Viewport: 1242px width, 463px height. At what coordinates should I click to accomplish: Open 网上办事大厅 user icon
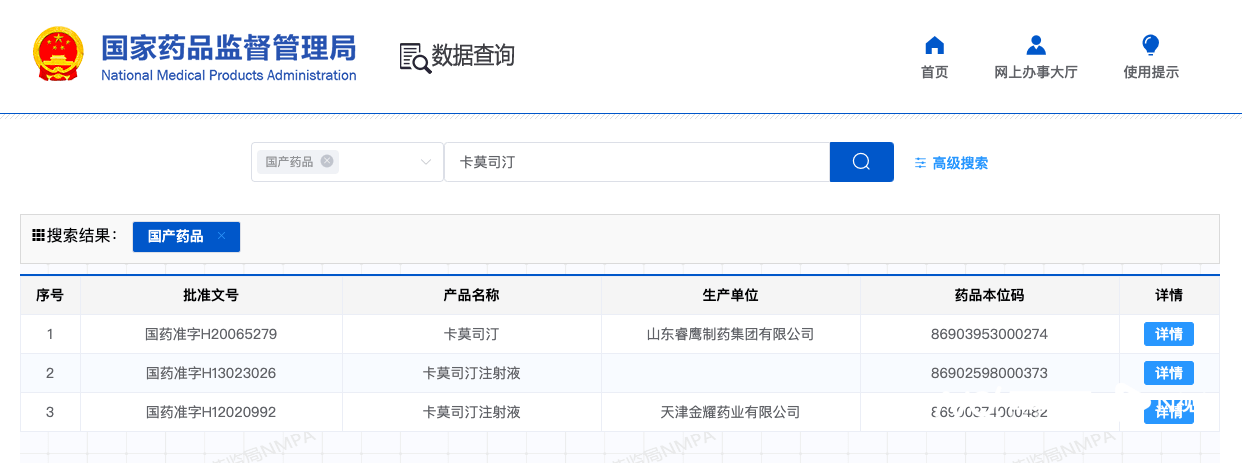pos(1036,45)
